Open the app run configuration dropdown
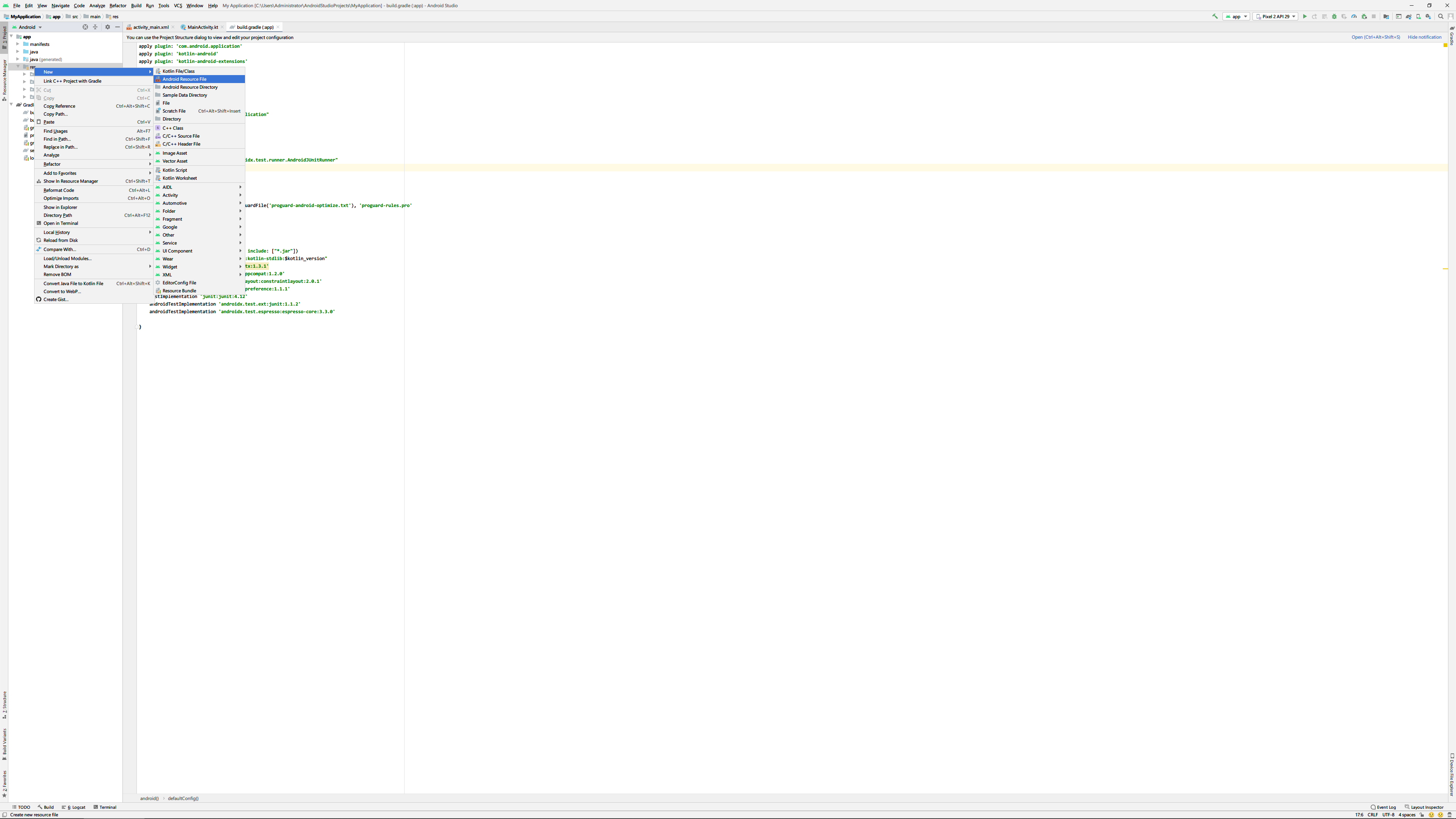This screenshot has height=819, width=1456. tap(1236, 16)
